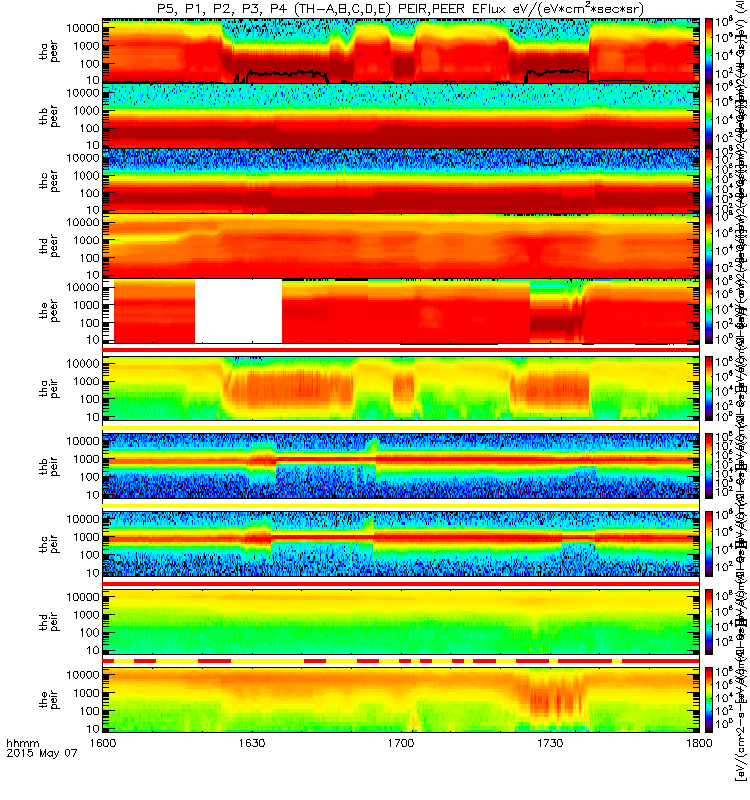
Task: Click the thd peir ion spectrogram panel
Action: pyautogui.click(x=401, y=621)
